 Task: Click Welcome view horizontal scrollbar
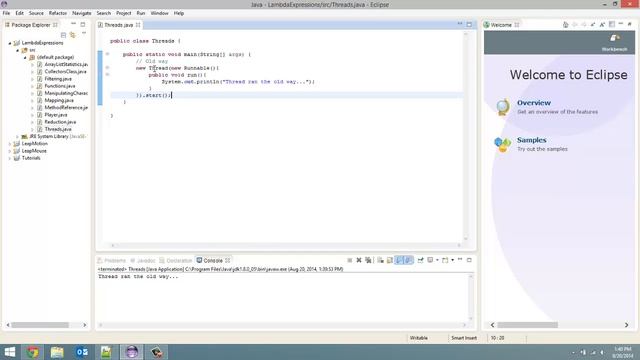pyautogui.click(x=527, y=325)
